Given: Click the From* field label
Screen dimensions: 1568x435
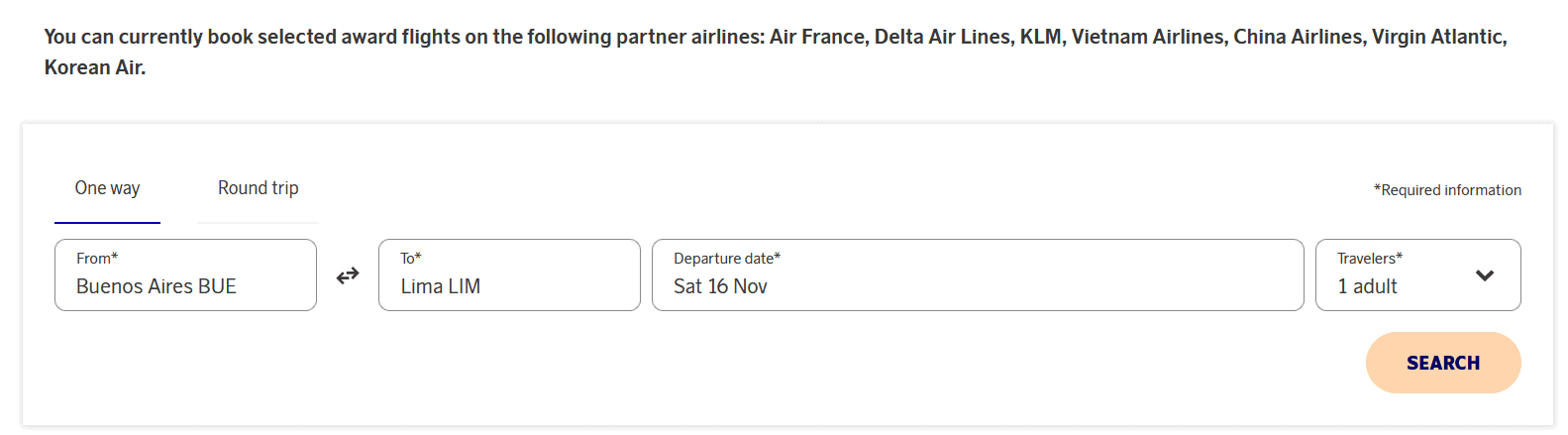Looking at the screenshot, I should tap(97, 259).
